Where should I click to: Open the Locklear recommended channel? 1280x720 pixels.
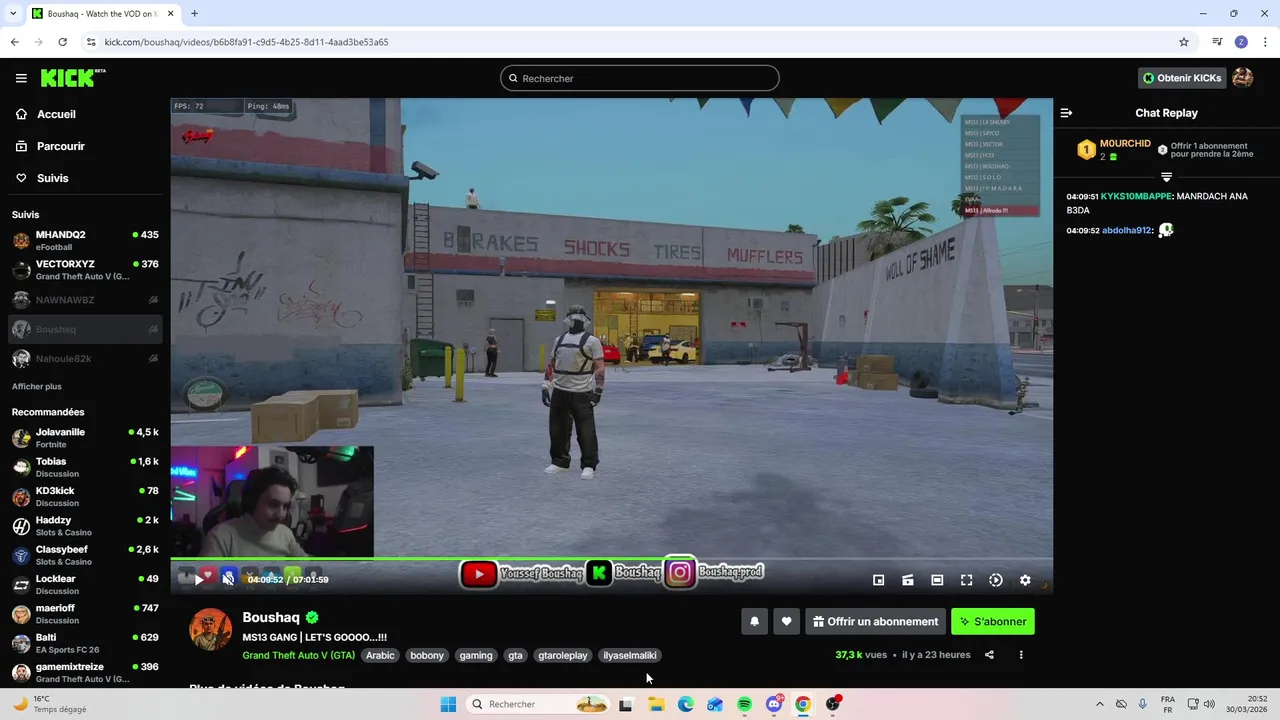[x=85, y=584]
